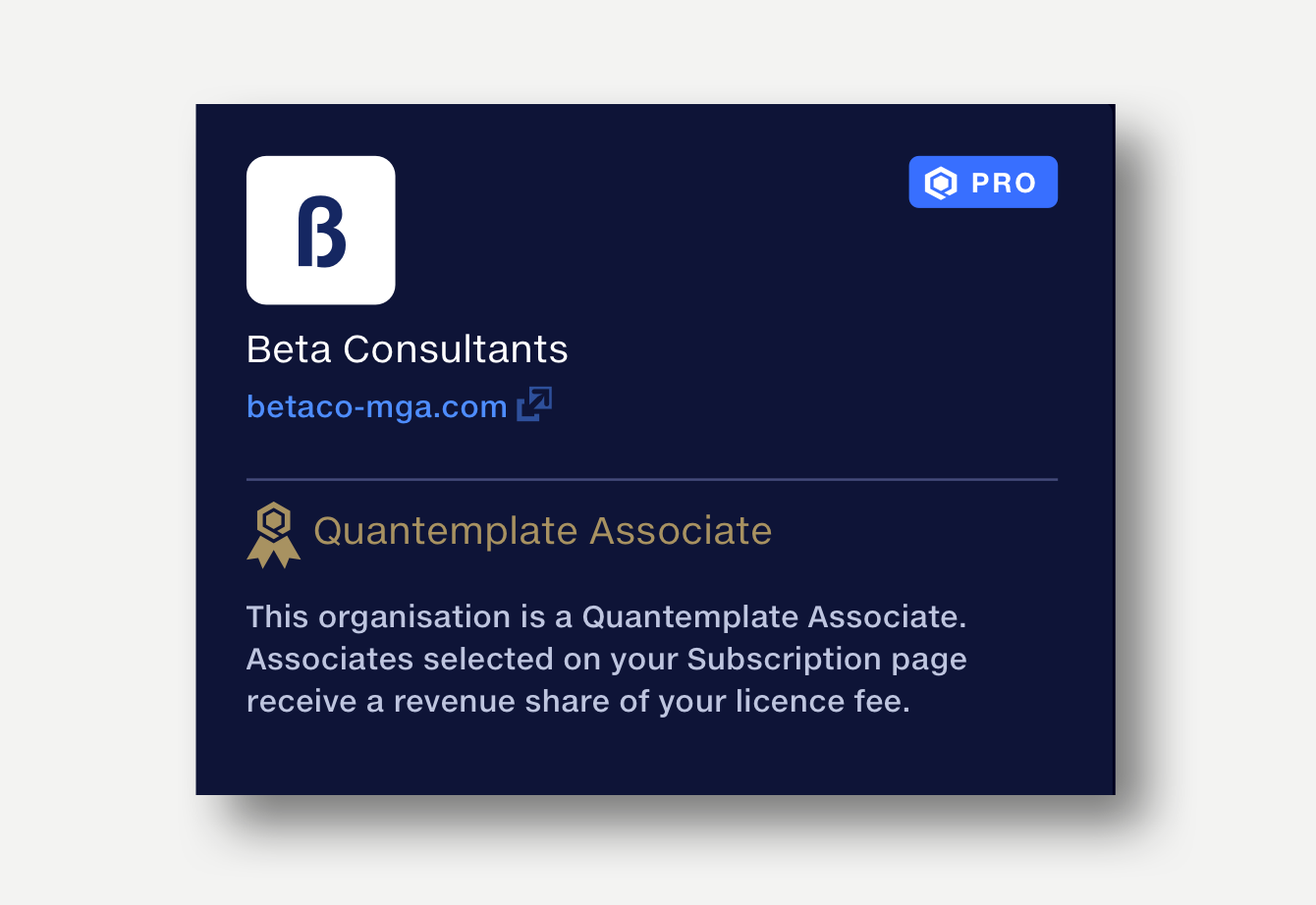Open the betaco-mga.com website link
Image resolution: width=1316 pixels, height=905 pixels.
tap(377, 406)
